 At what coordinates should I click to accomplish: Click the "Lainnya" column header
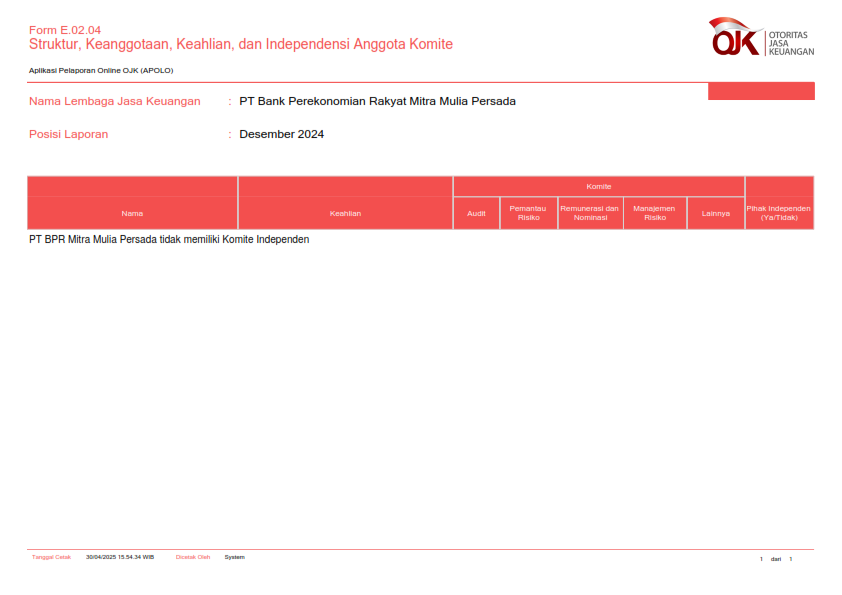716,213
